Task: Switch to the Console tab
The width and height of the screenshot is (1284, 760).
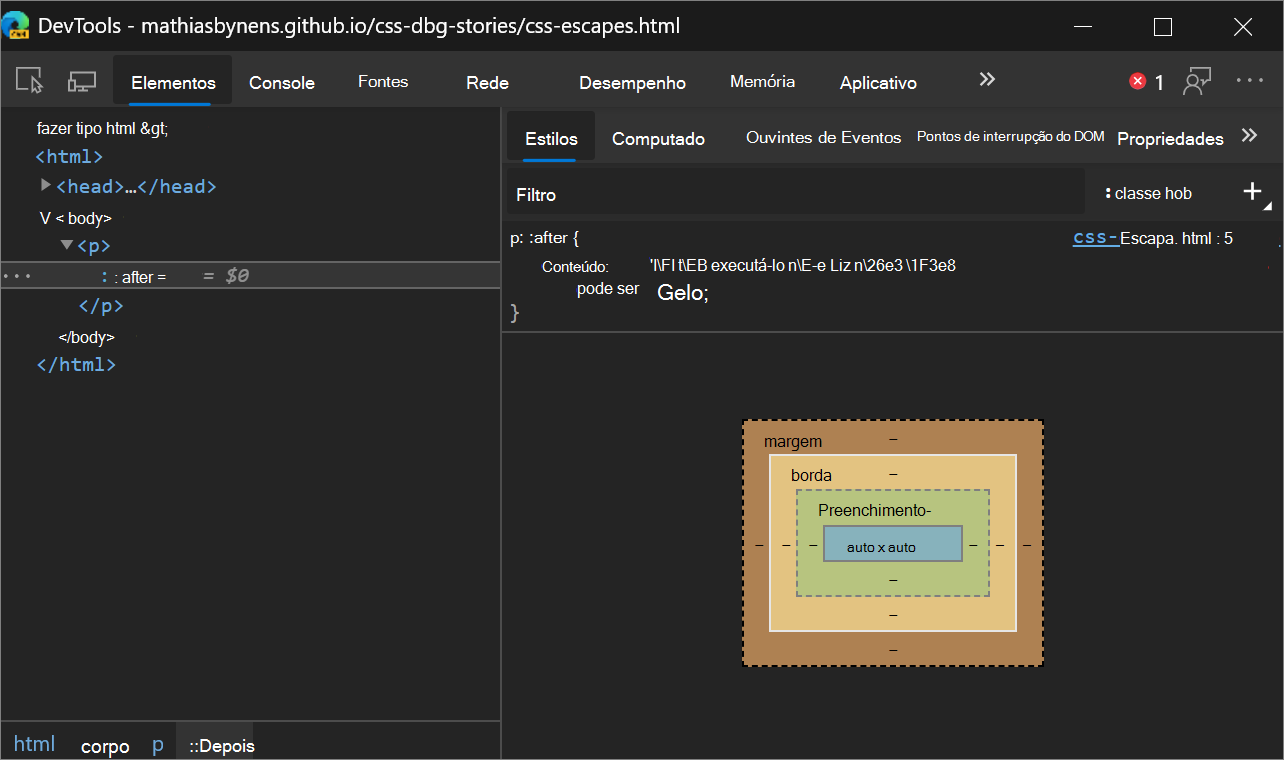Action: pyautogui.click(x=282, y=83)
